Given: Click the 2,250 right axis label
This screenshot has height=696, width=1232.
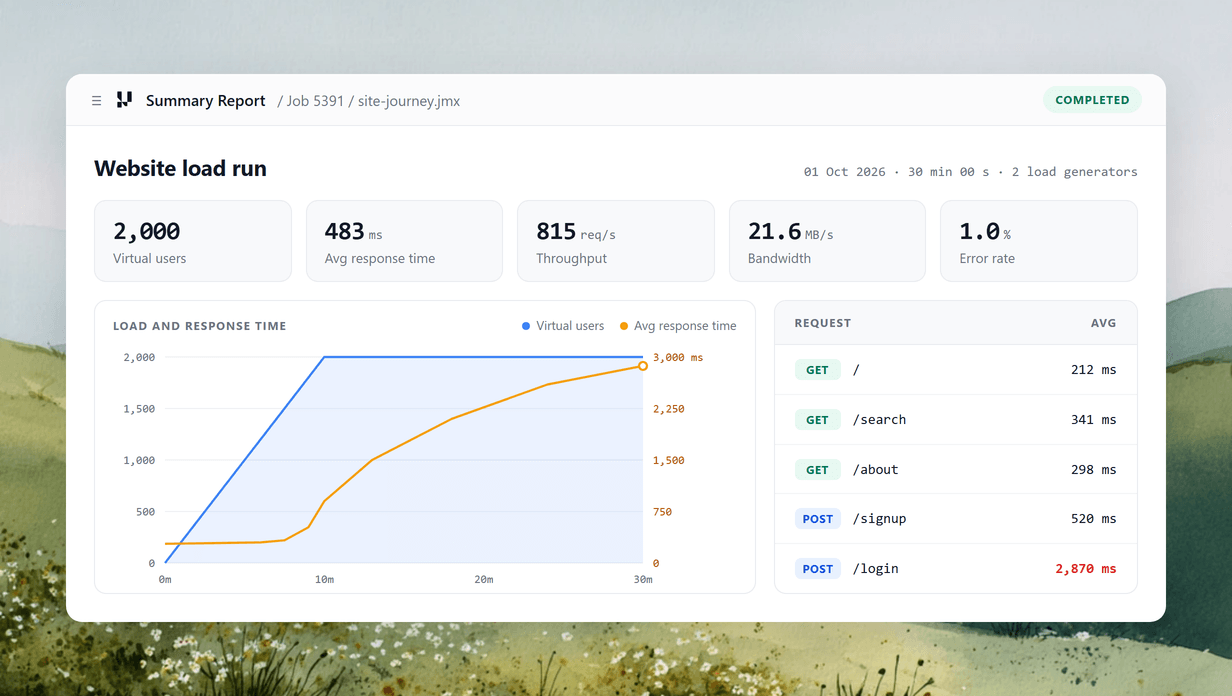Looking at the screenshot, I should click(x=669, y=409).
